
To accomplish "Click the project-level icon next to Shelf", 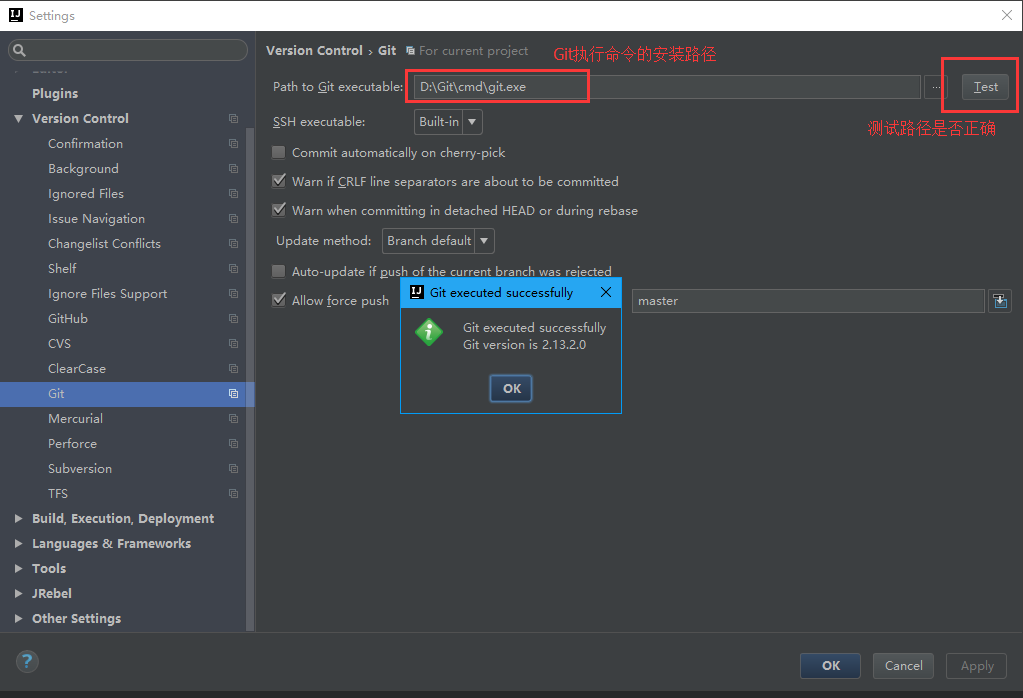I will [x=233, y=269].
